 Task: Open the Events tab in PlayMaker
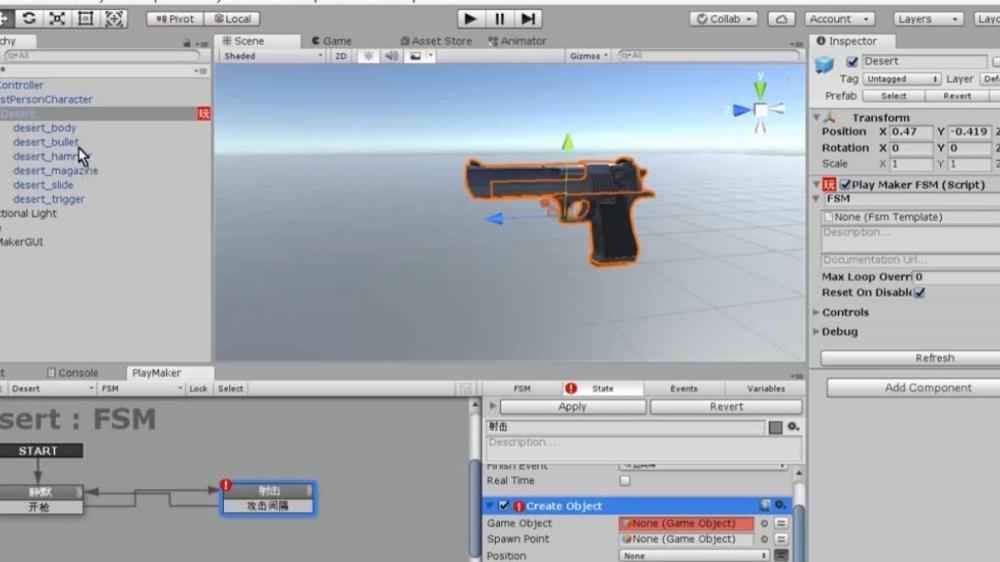(684, 388)
